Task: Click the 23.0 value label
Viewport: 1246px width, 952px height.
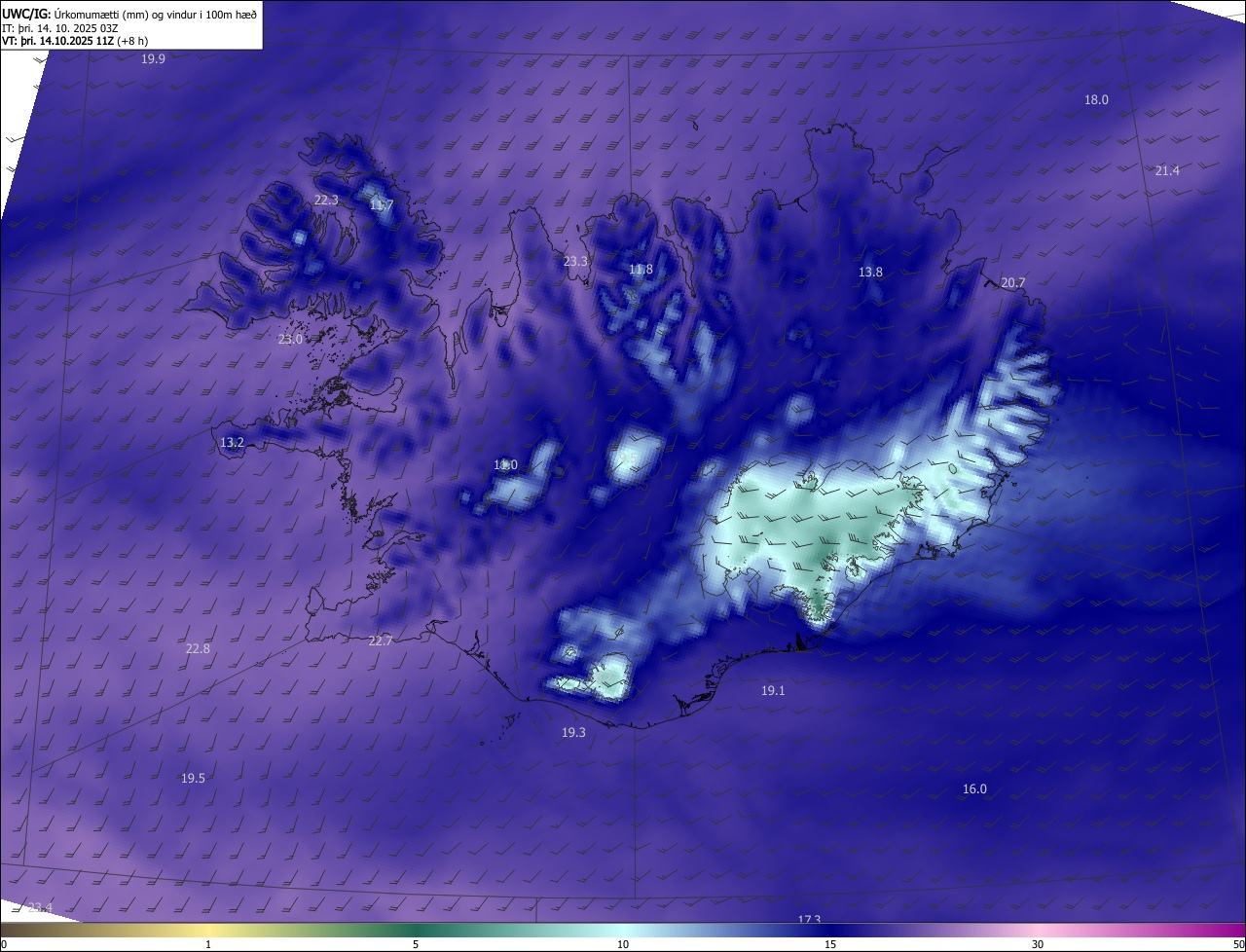Action: click(x=290, y=340)
